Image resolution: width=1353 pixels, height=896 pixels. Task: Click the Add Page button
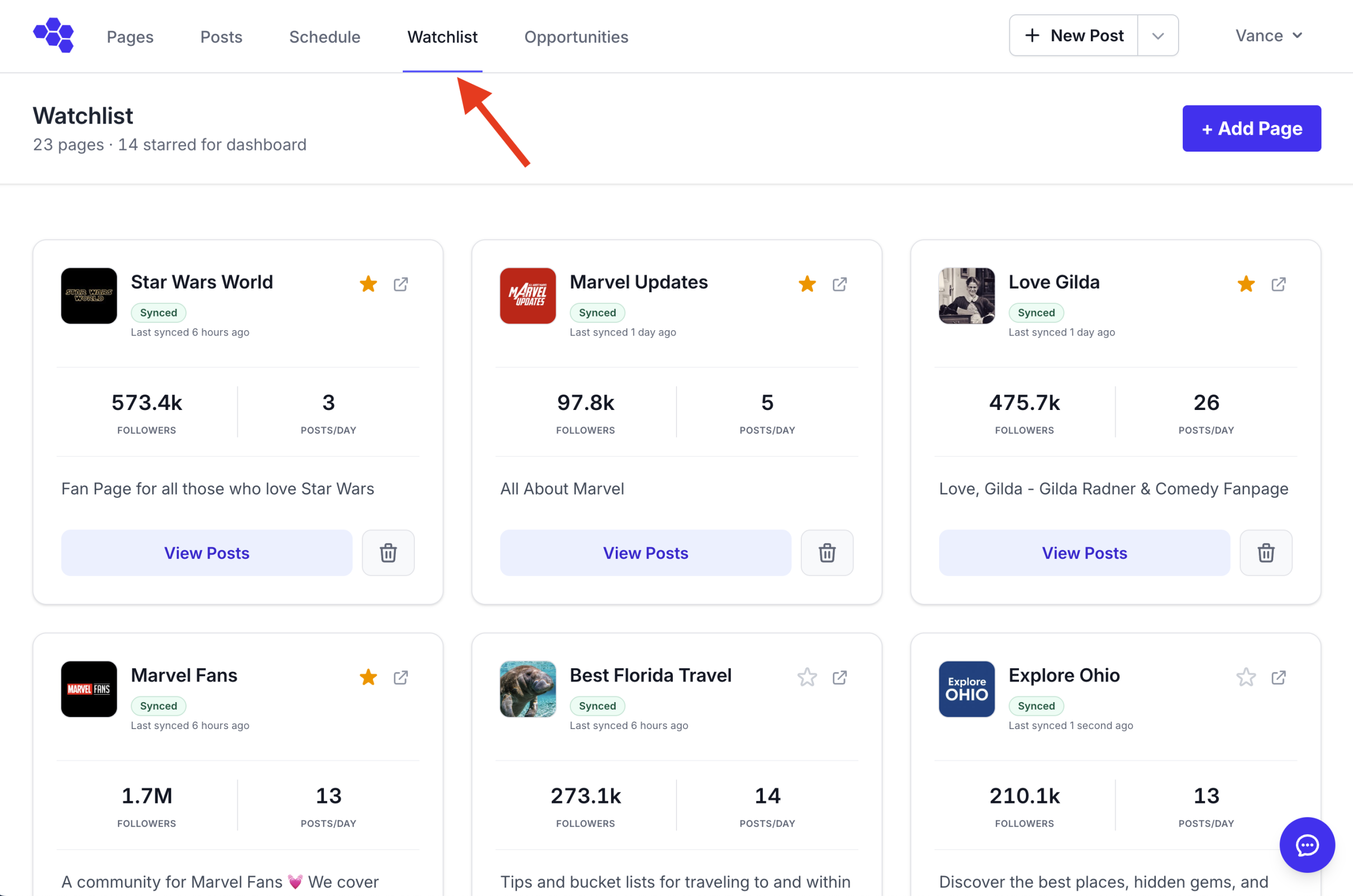tap(1252, 128)
